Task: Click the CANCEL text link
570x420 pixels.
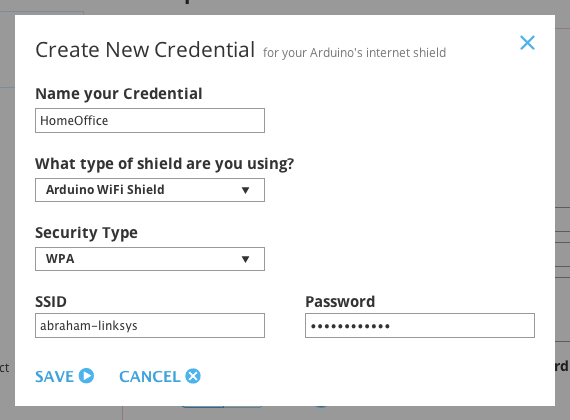Action: coord(150,376)
